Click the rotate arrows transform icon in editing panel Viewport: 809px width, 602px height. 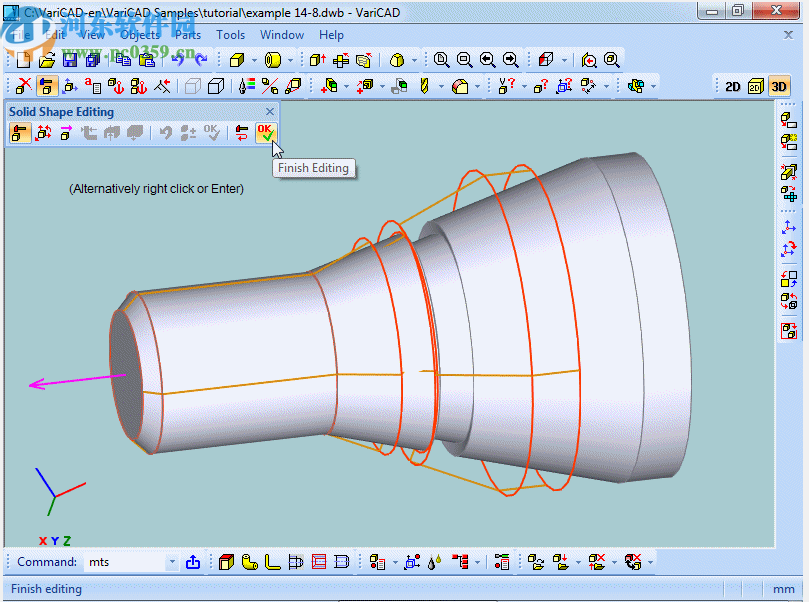43,133
